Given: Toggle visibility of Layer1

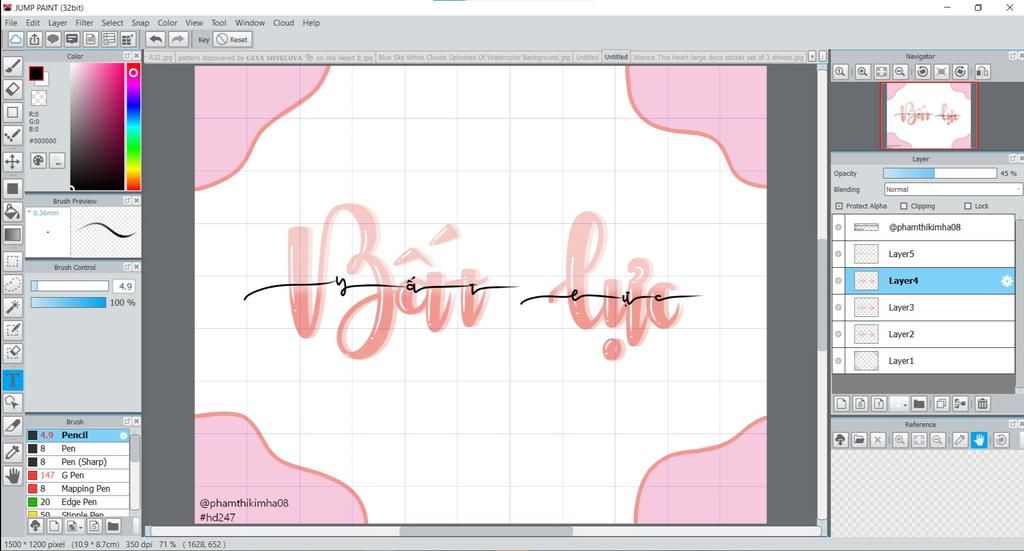Looking at the screenshot, I should [x=838, y=361].
